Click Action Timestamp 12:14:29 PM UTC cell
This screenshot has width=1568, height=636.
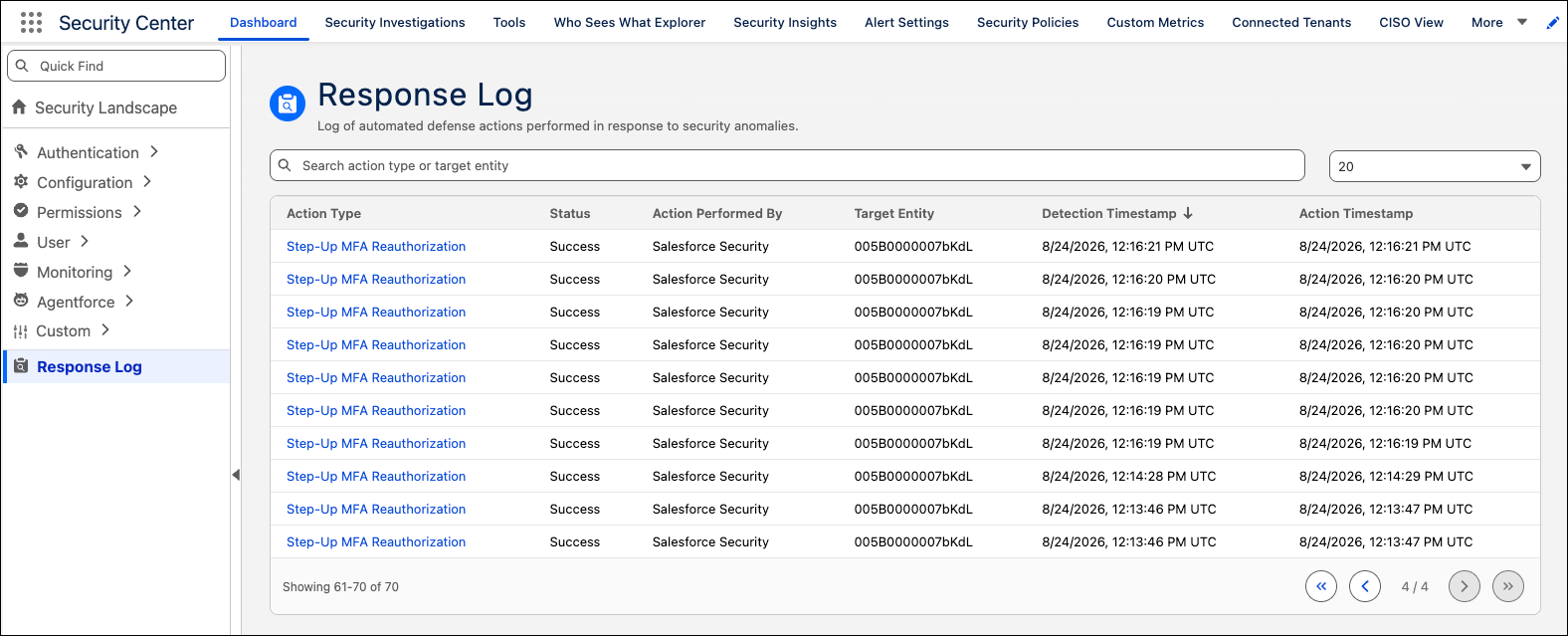pos(1386,476)
